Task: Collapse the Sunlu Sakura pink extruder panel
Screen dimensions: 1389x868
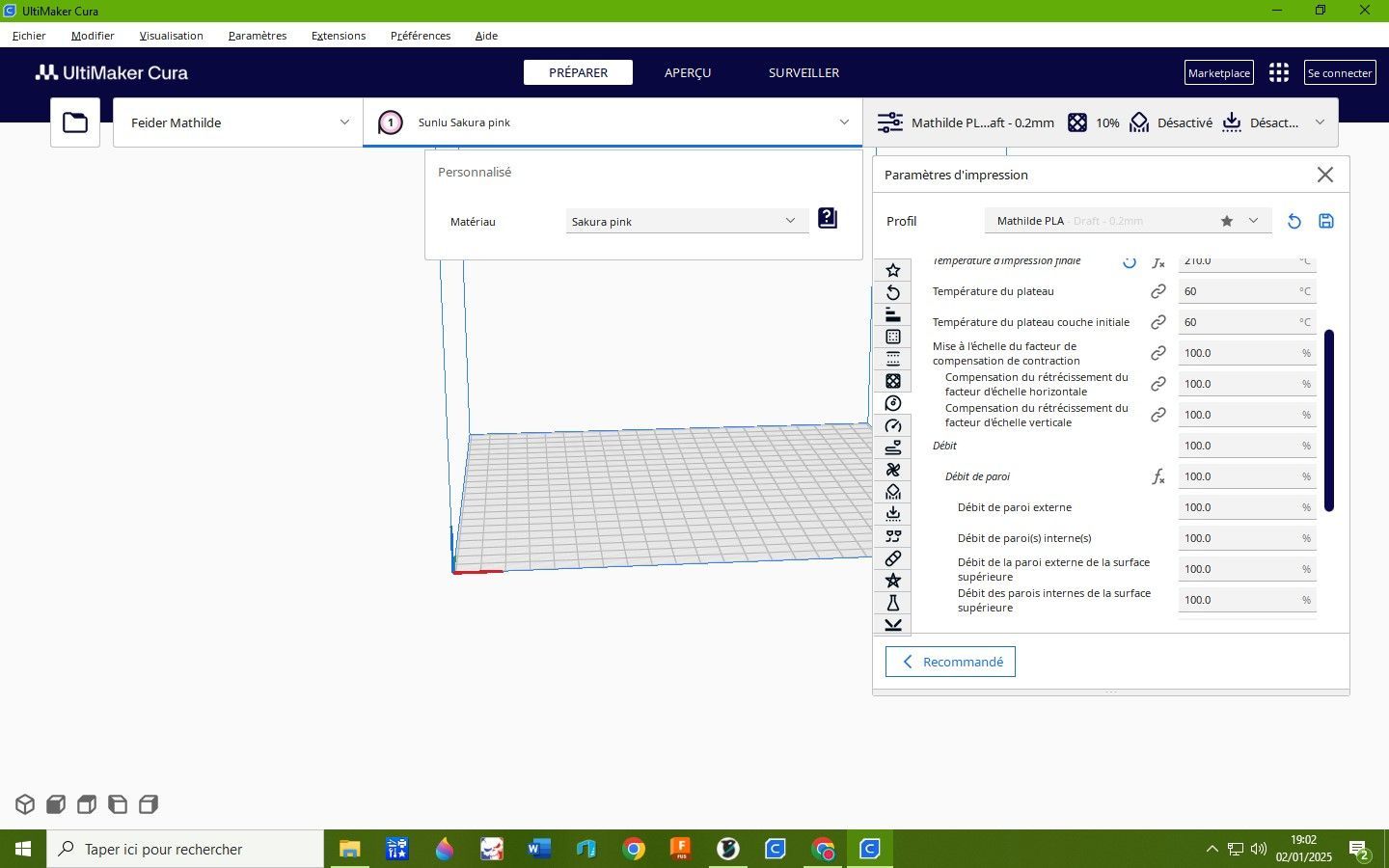Action: (613, 122)
